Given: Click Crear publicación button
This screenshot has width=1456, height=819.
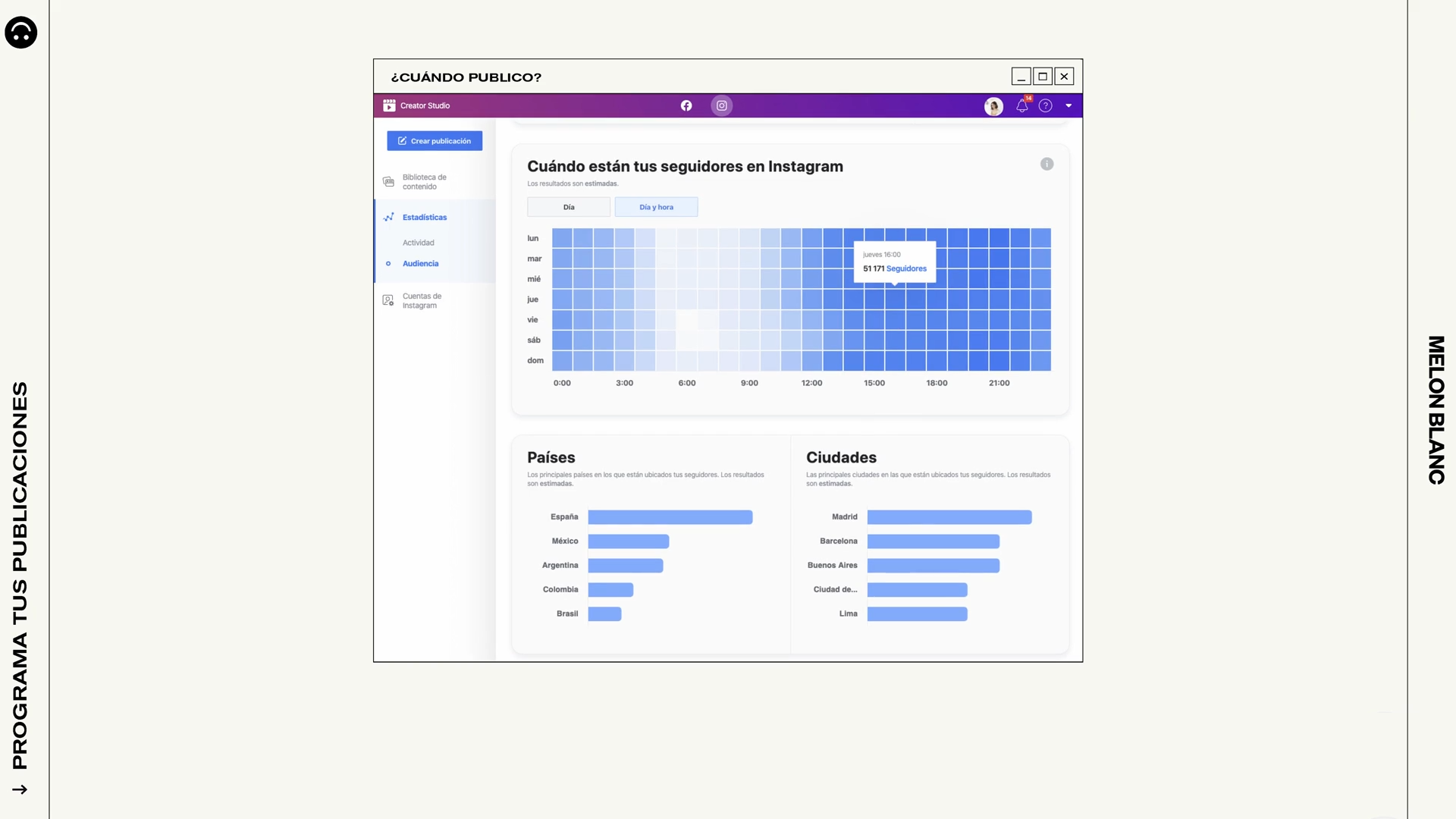Looking at the screenshot, I should click(435, 141).
